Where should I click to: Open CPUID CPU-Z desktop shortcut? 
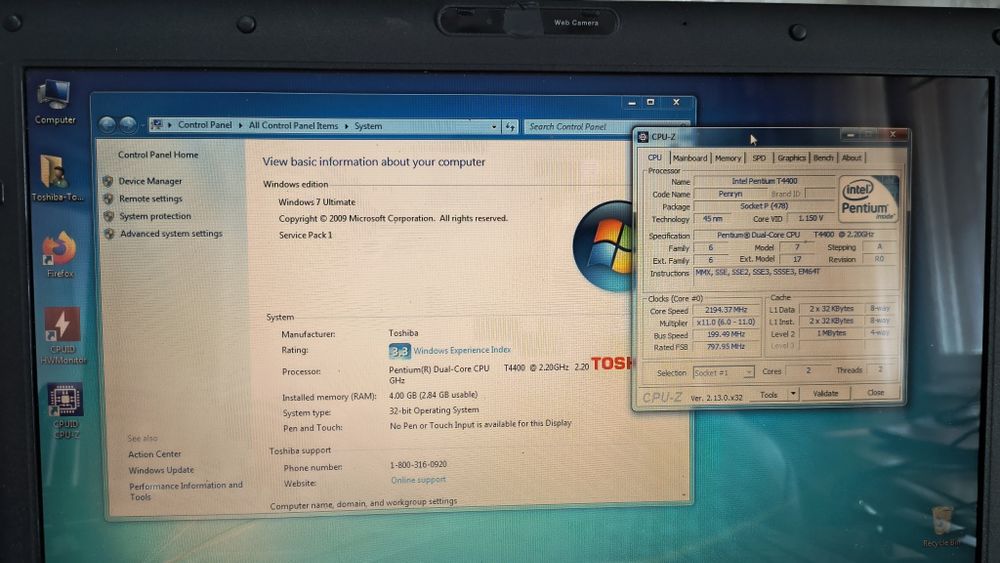(x=65, y=411)
